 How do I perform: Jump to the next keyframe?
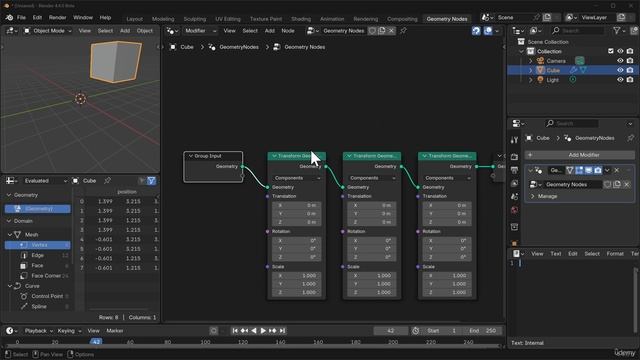[273, 331]
